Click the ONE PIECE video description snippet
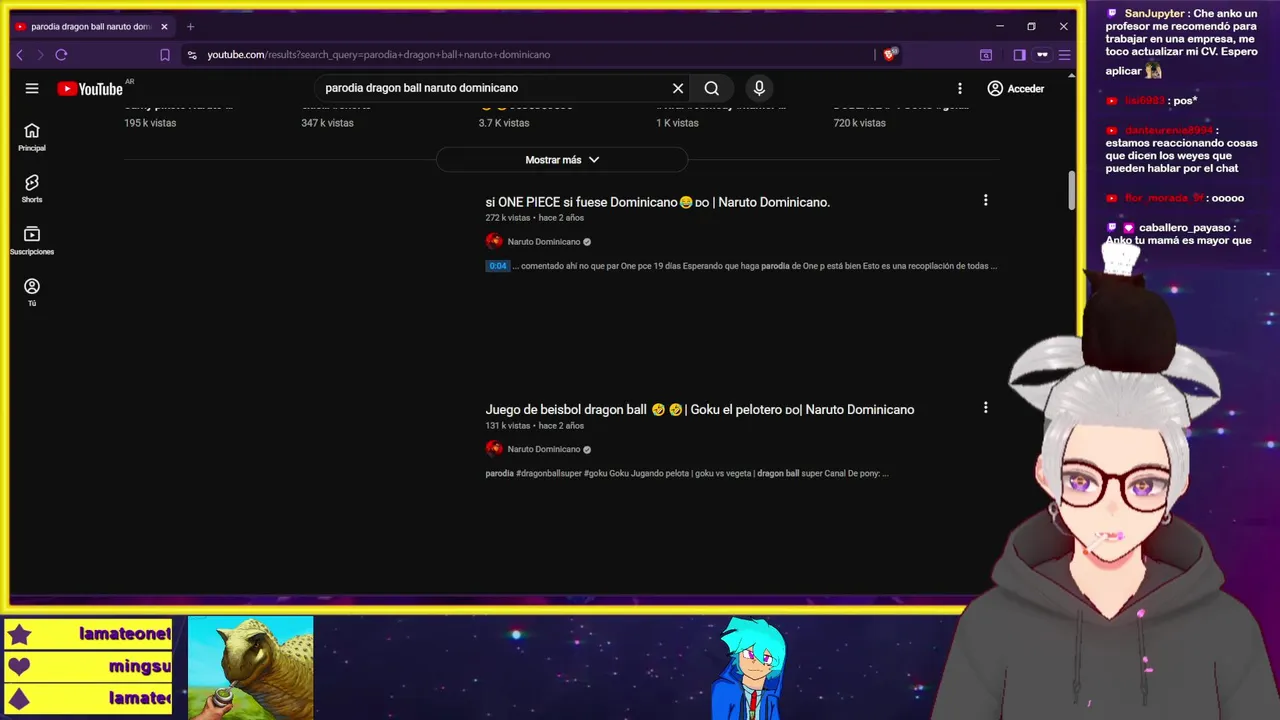The width and height of the screenshot is (1280, 720). point(755,266)
